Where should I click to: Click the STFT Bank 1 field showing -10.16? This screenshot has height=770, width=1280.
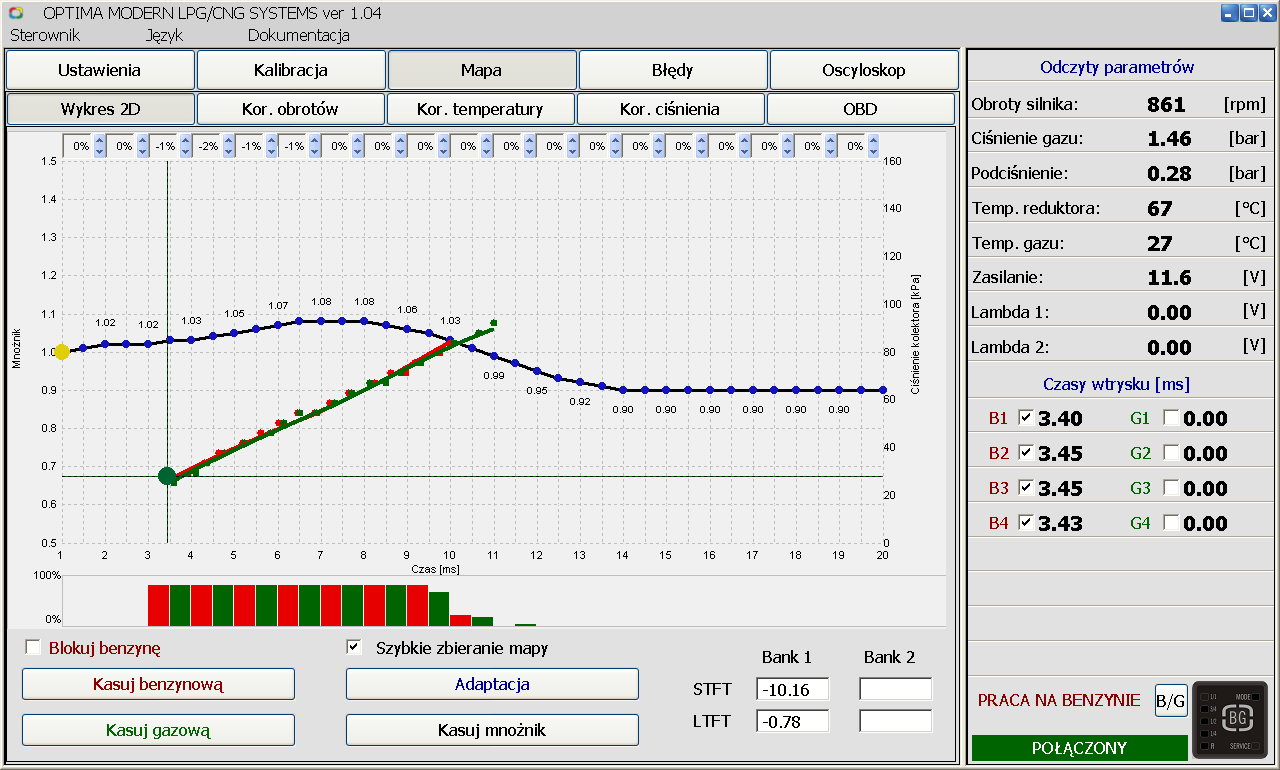click(x=793, y=689)
